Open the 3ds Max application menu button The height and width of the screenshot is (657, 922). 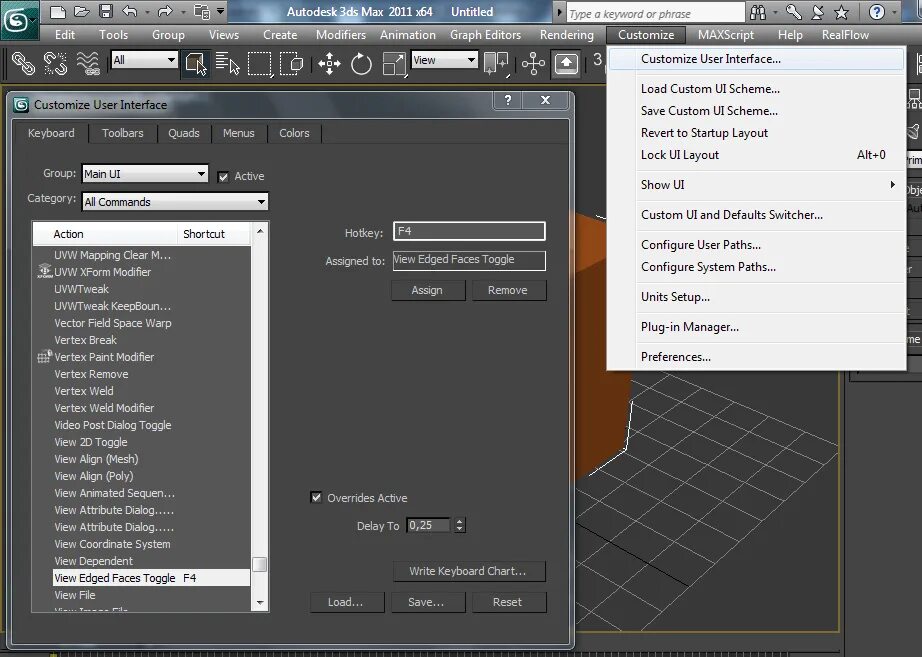pos(19,20)
